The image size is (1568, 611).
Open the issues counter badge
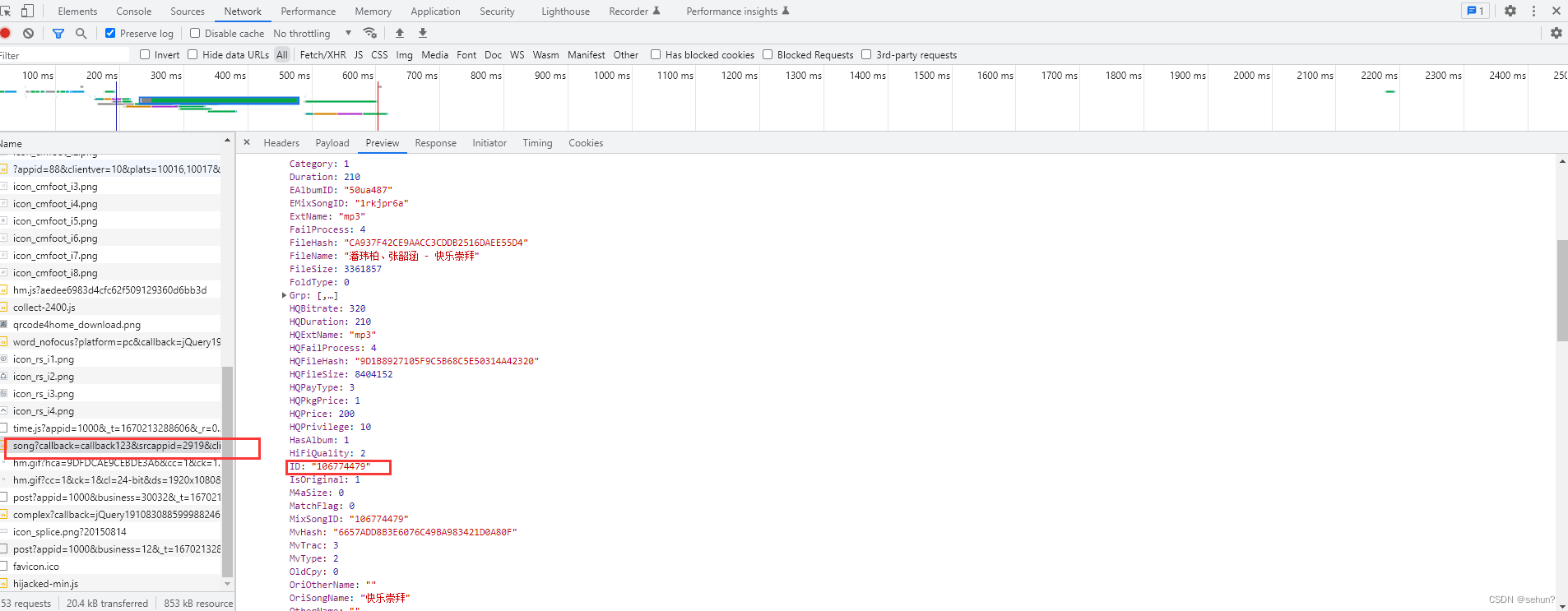(x=1476, y=11)
